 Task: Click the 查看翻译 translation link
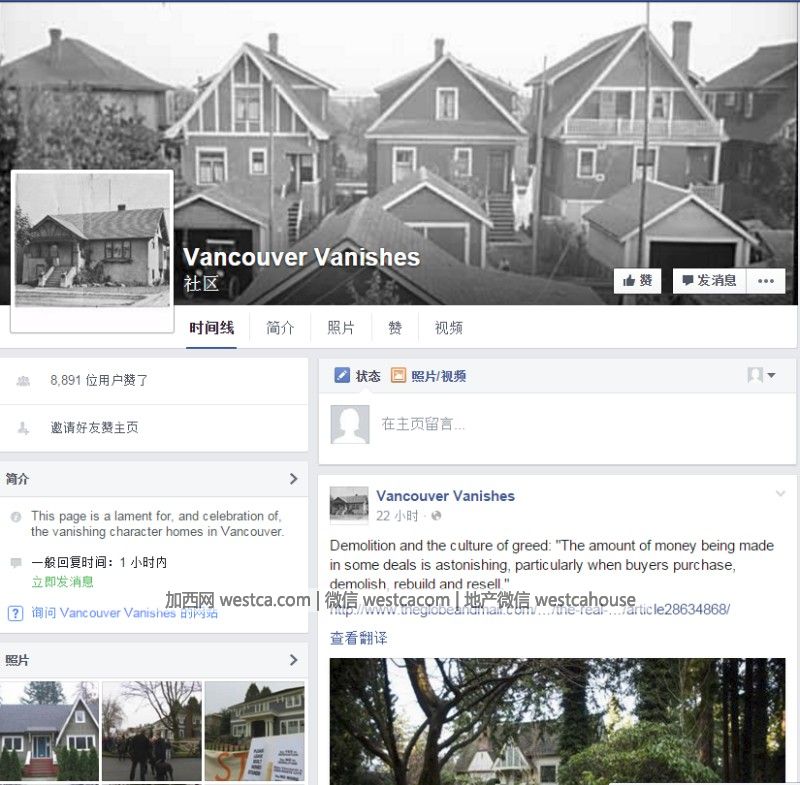359,638
